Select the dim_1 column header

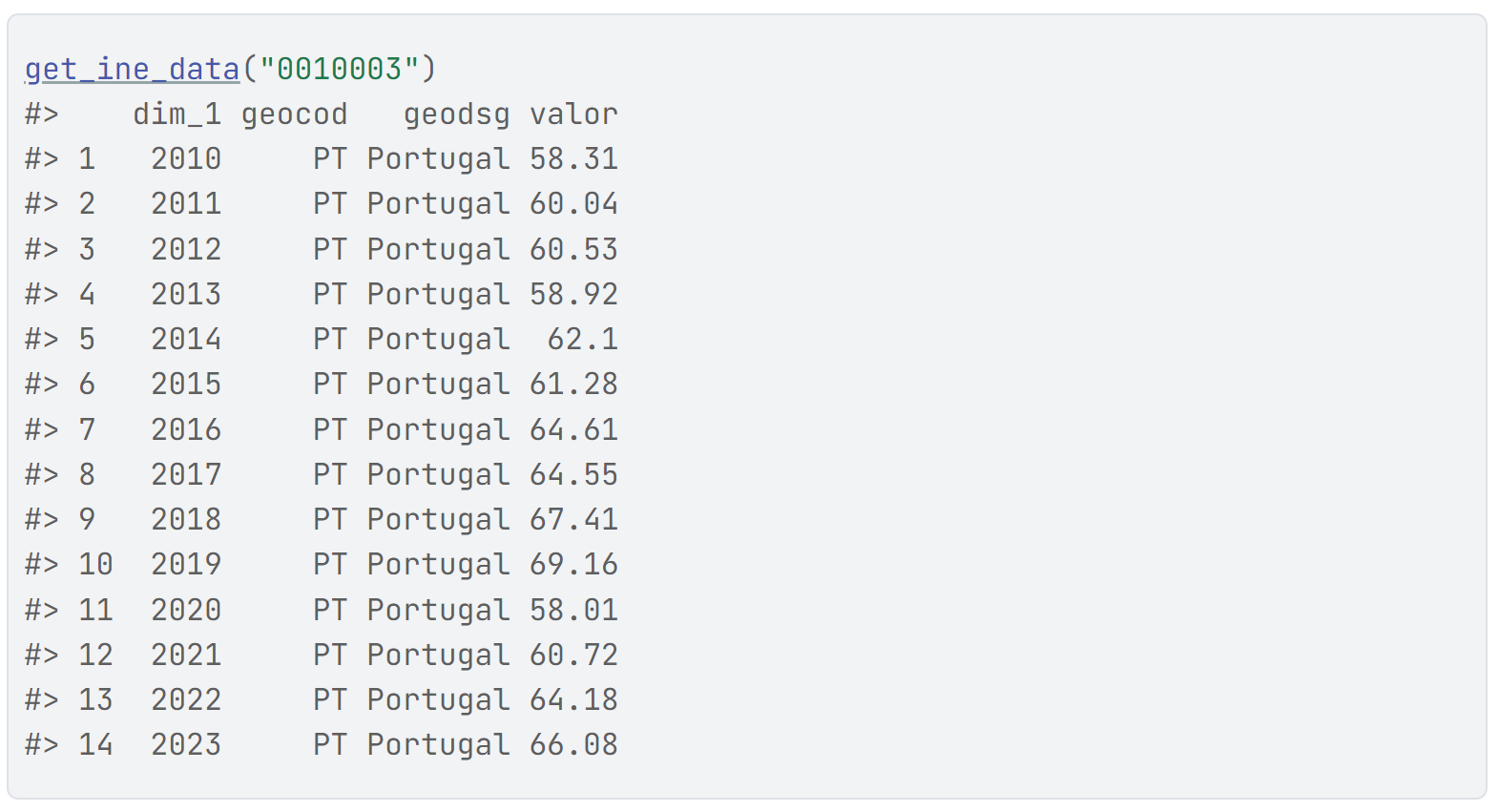coord(177,115)
